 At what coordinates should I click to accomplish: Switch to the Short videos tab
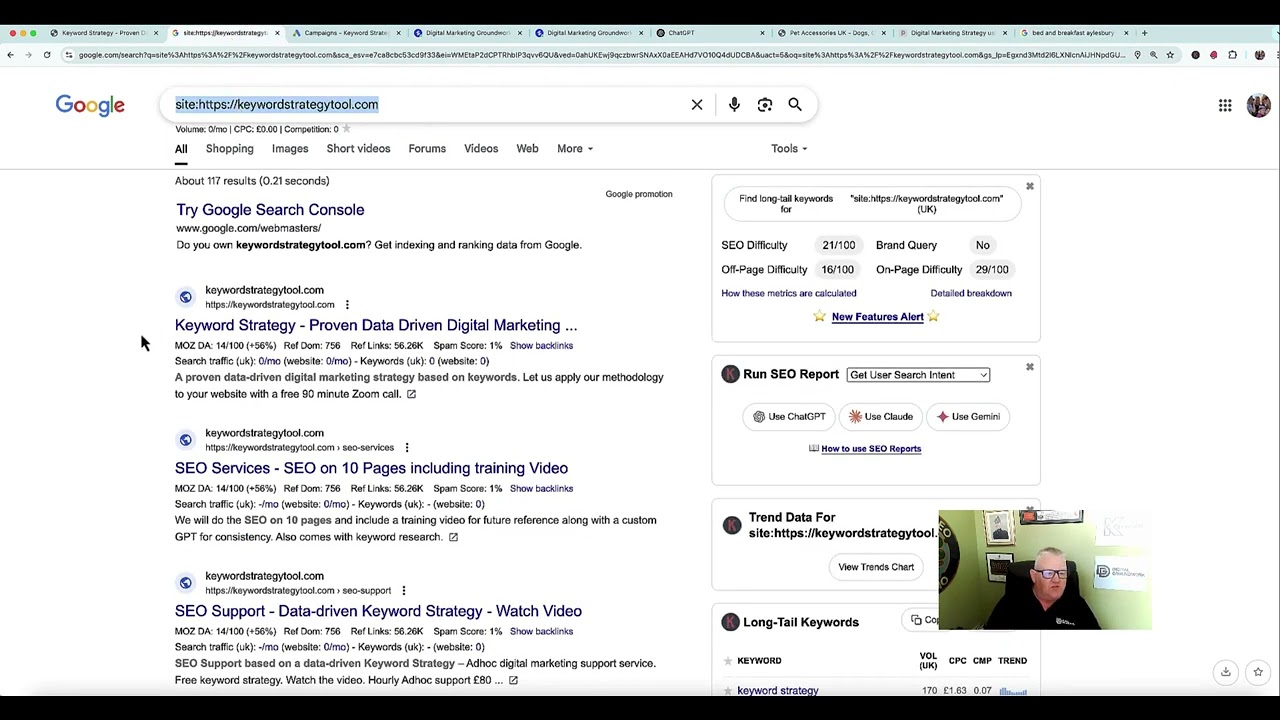click(358, 148)
